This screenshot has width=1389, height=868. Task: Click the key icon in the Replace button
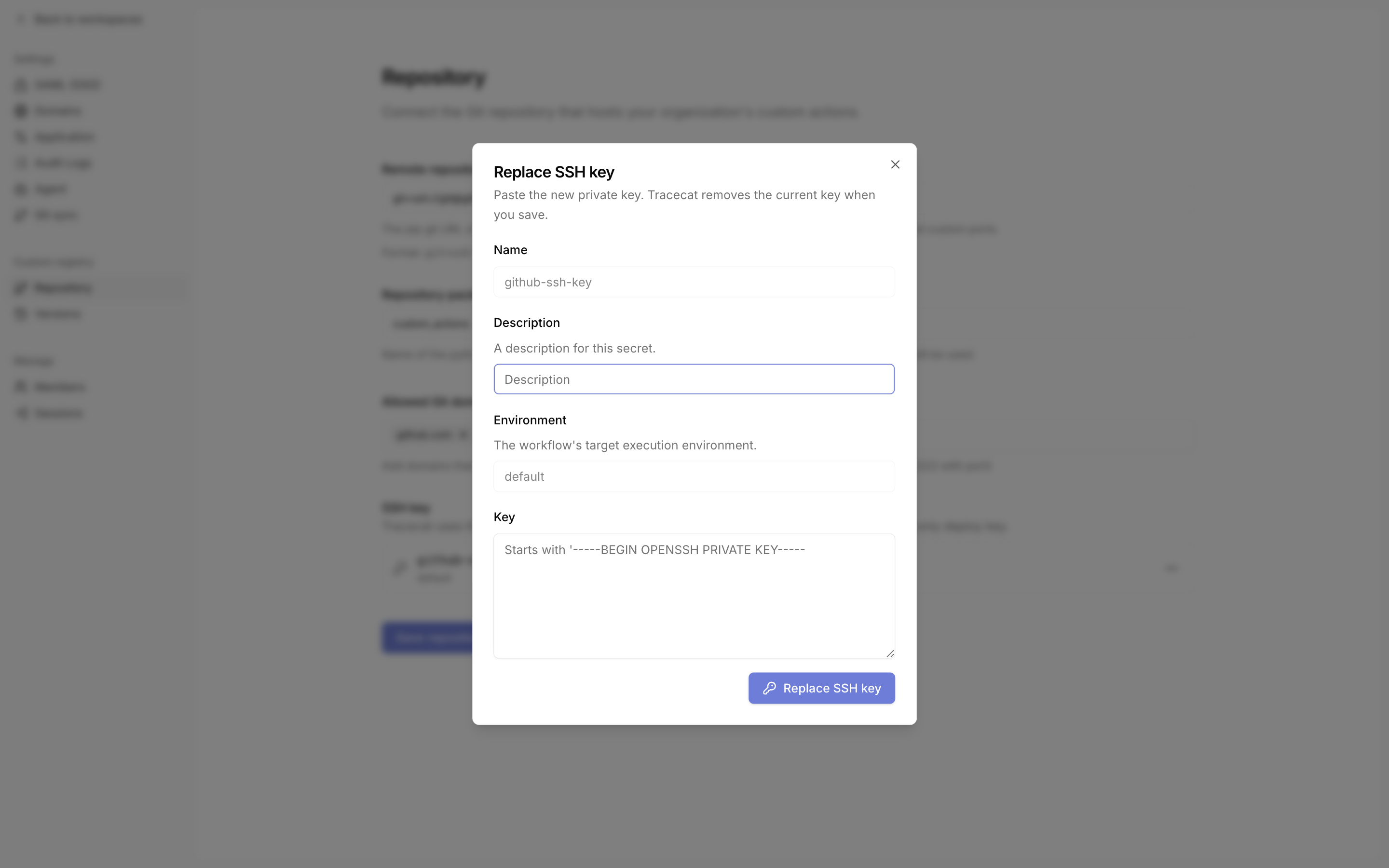[x=769, y=688]
